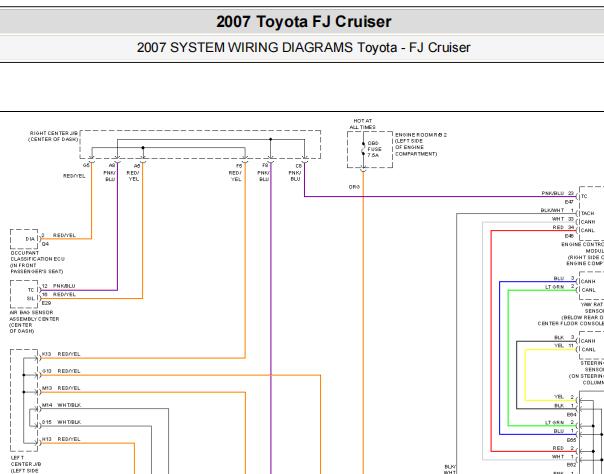Click the 'YEL 2' wire label
Screen dimensions: 604x474
click(564, 397)
